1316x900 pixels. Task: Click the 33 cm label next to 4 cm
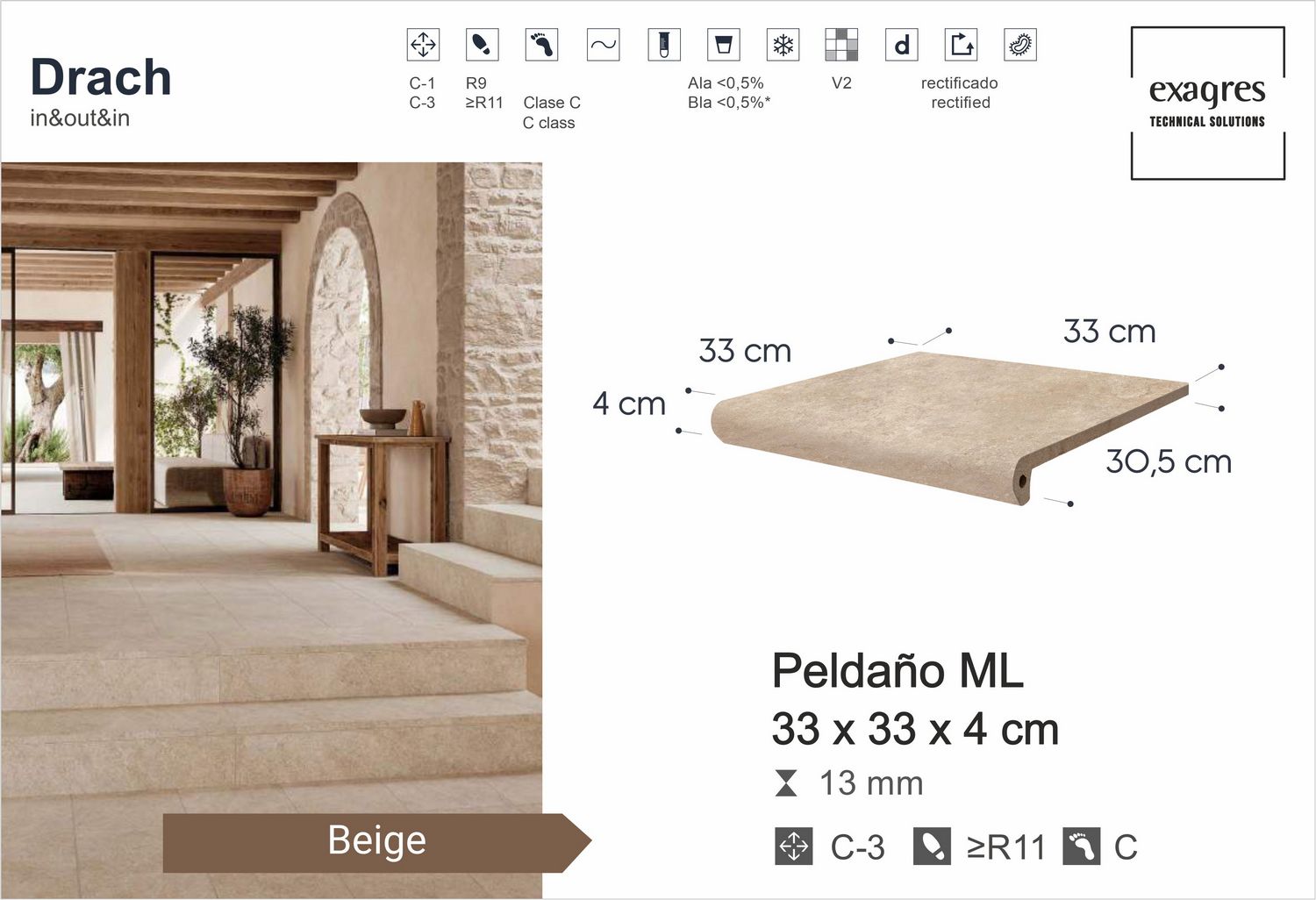745,351
